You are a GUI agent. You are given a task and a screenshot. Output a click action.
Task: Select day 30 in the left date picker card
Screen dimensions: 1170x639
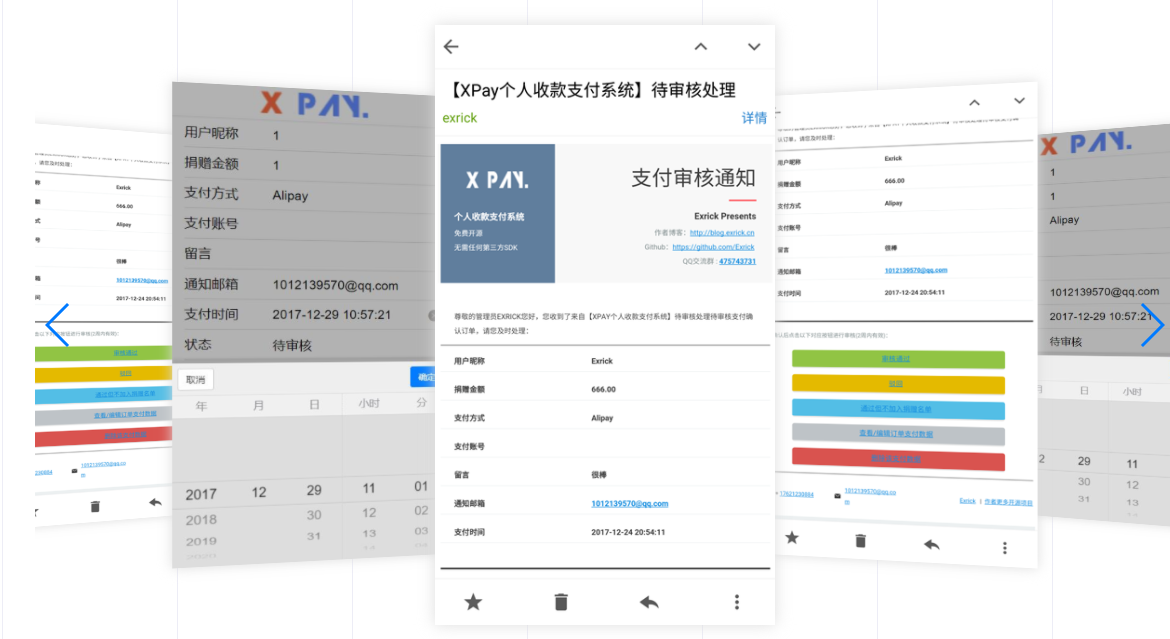coord(314,515)
